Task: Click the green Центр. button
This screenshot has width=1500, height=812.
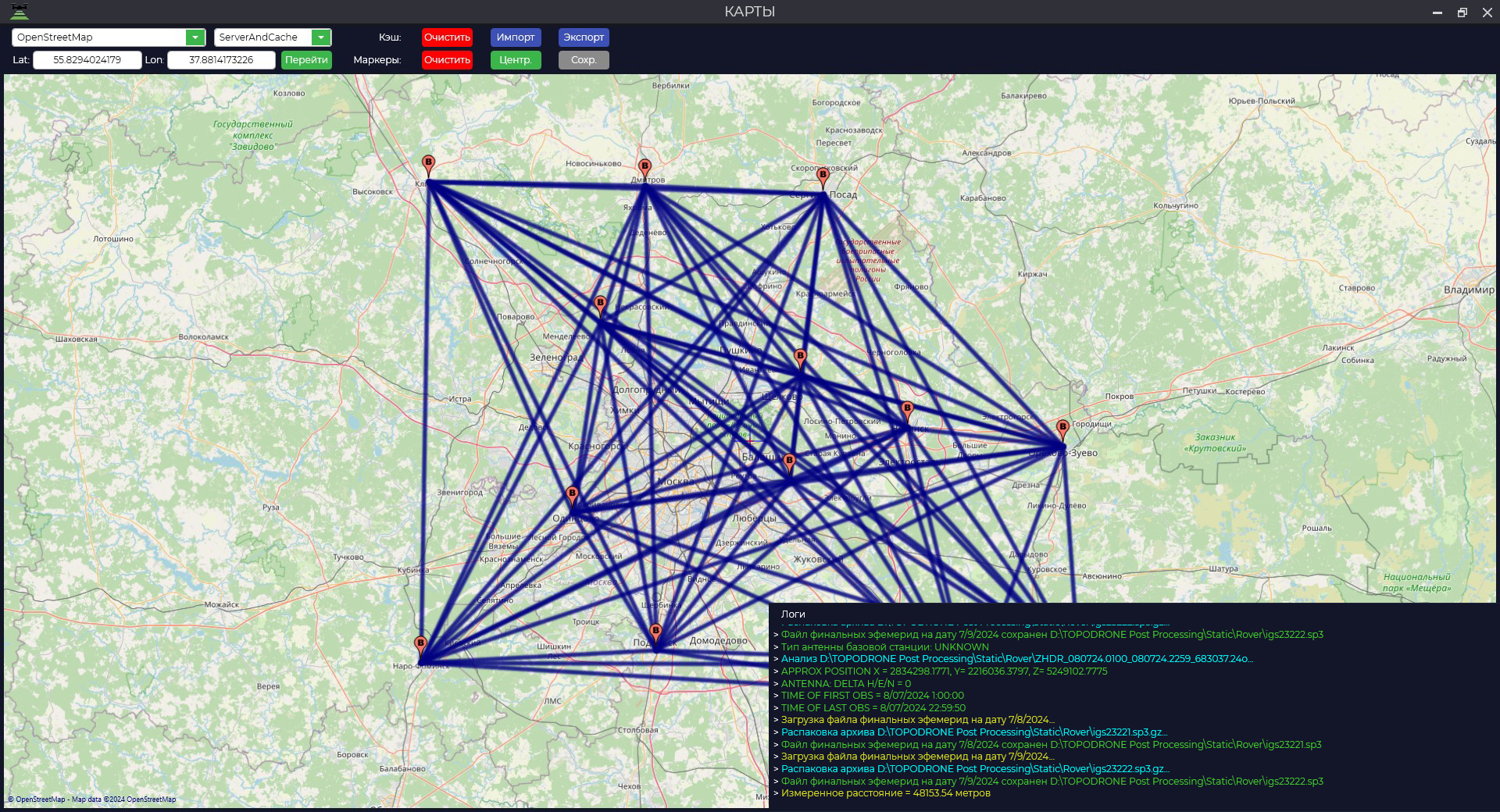Action: (516, 60)
